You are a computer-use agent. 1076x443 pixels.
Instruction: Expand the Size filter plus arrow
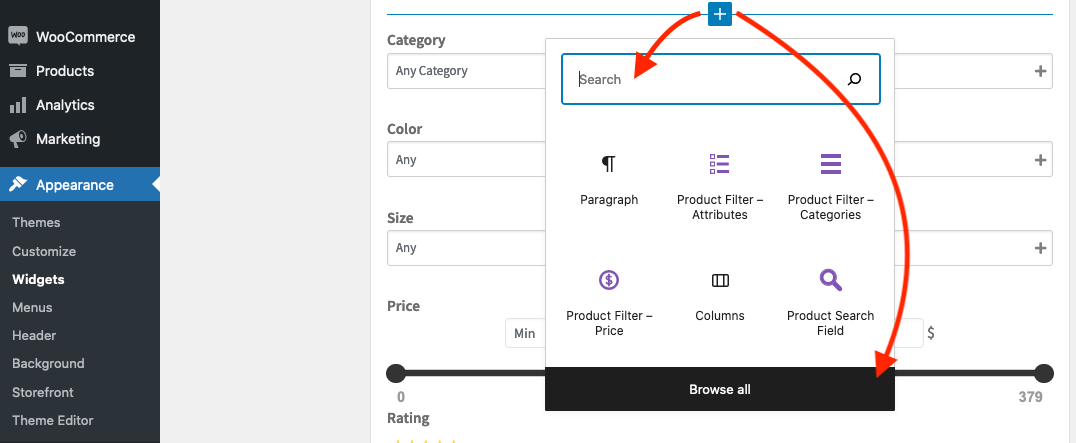coord(1040,248)
